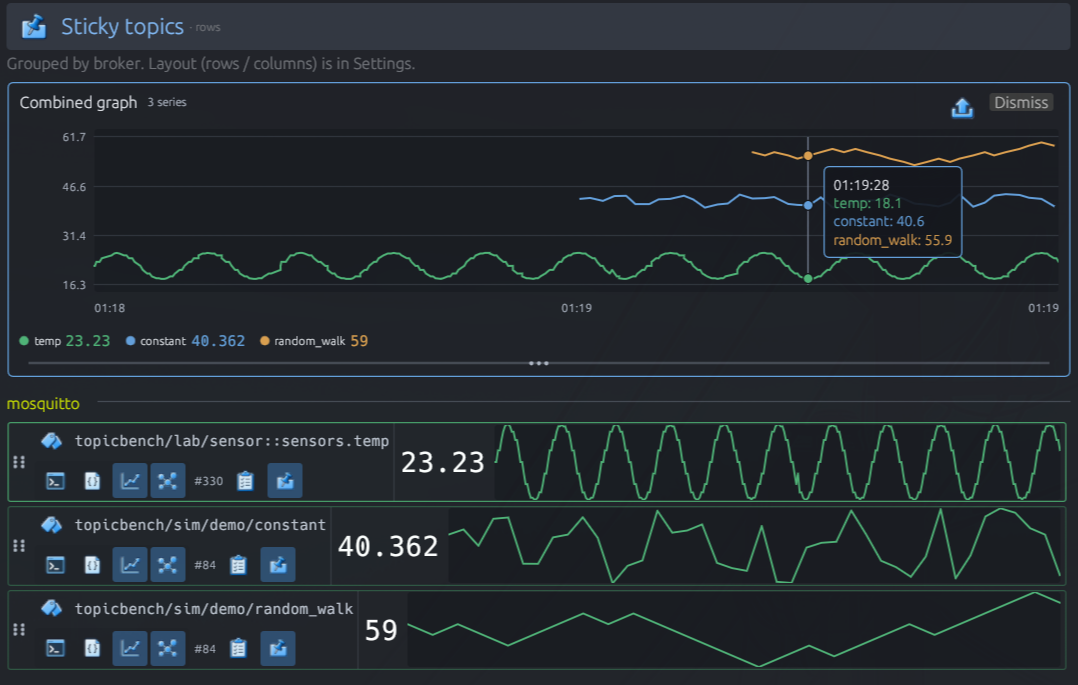Click the export icon beside Dismiss
This screenshot has height=685, width=1078.
962,107
